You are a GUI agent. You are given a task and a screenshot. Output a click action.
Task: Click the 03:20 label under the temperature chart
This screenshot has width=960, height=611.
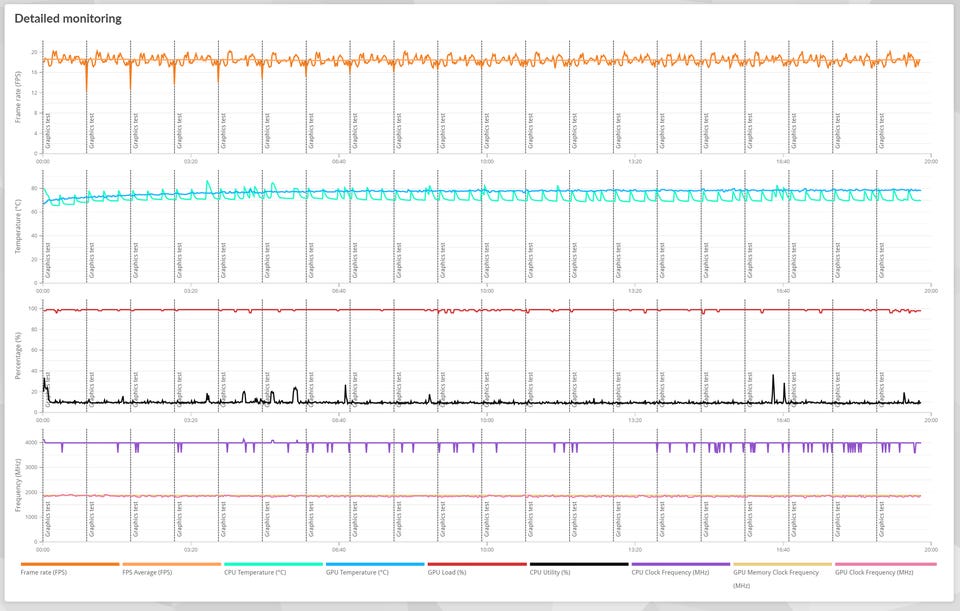click(x=190, y=291)
